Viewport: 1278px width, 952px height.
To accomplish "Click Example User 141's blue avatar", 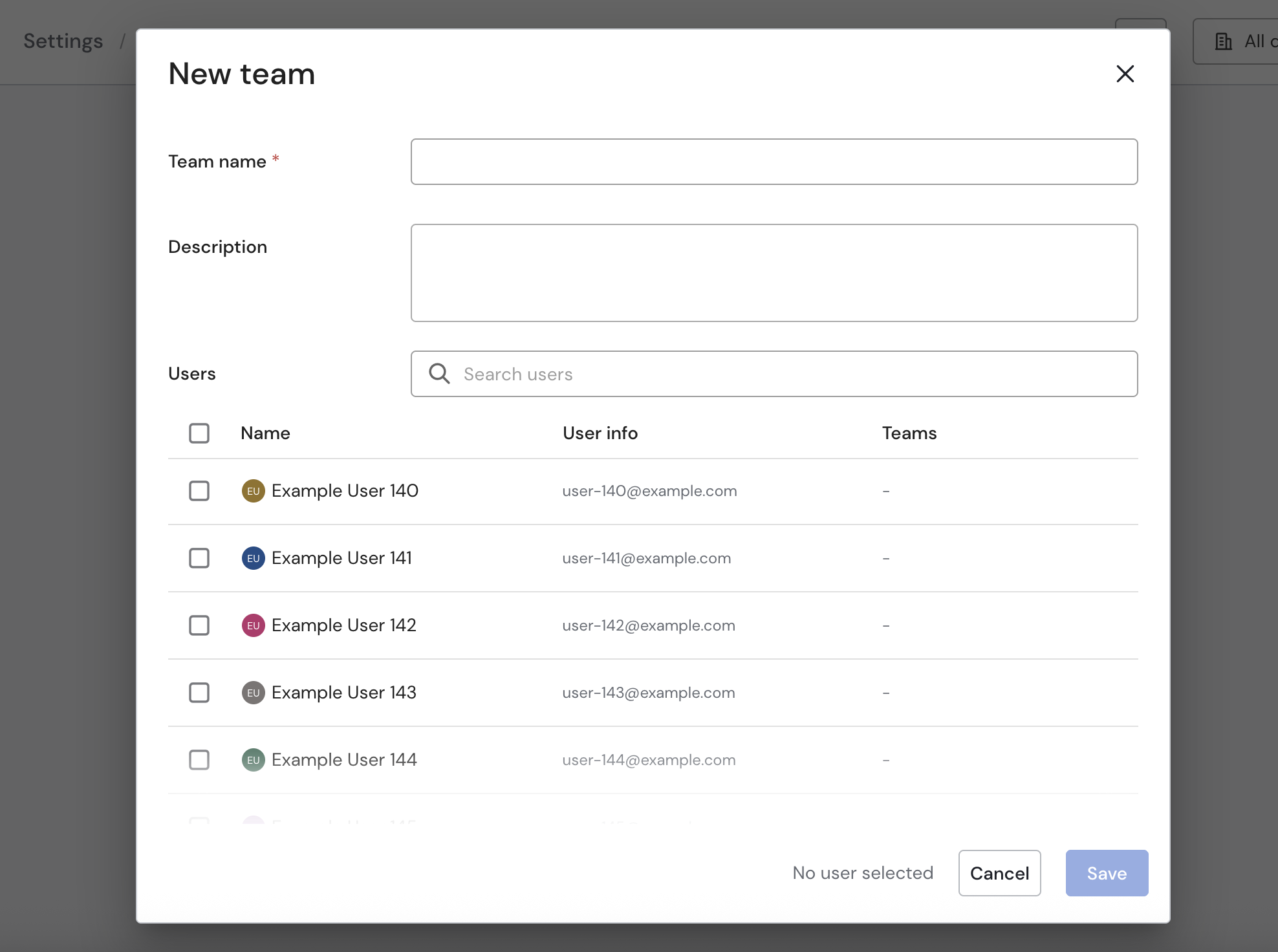I will (x=253, y=558).
